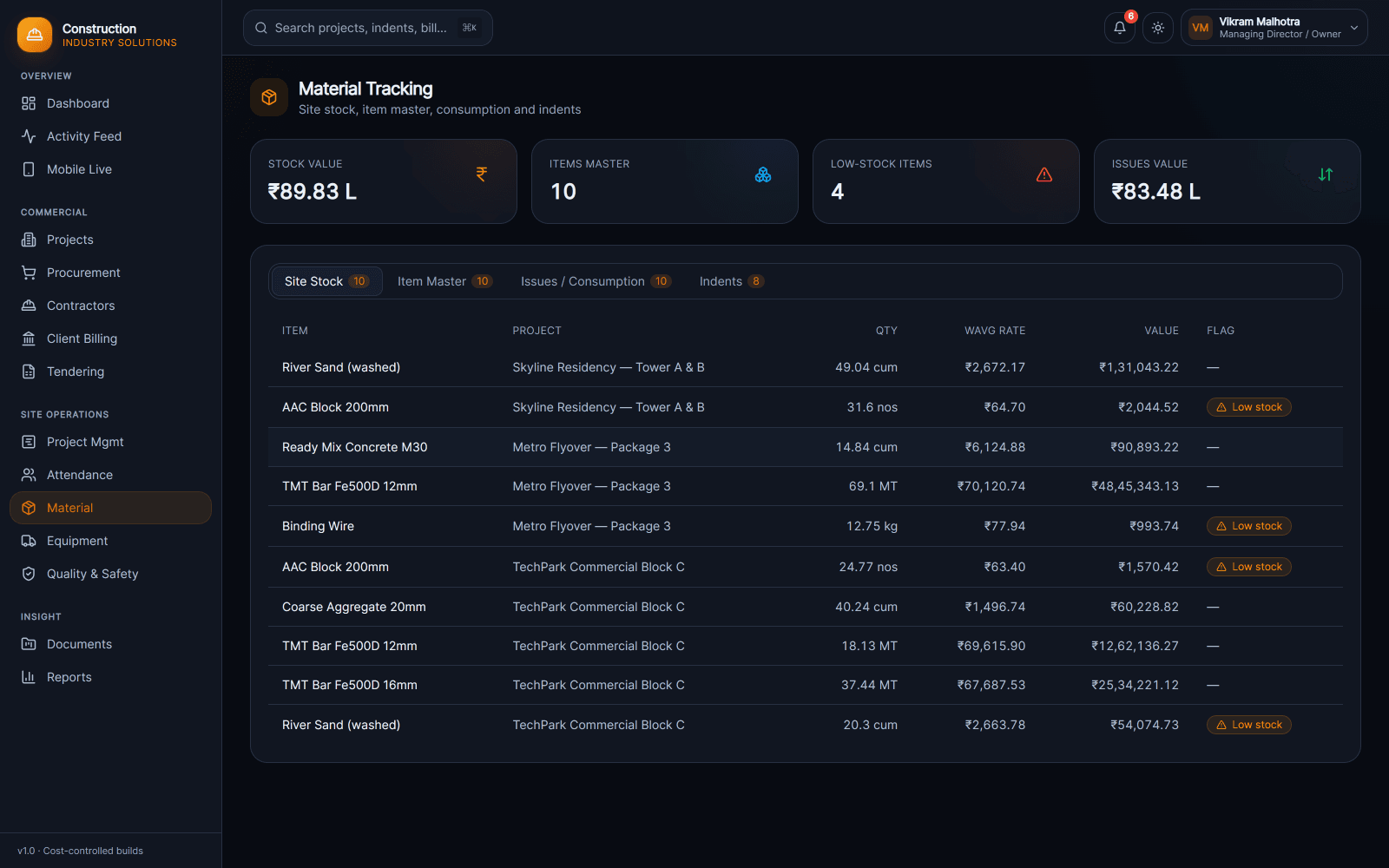
Task: Click rate ₹69,615.90
Action: pyautogui.click(x=991, y=646)
